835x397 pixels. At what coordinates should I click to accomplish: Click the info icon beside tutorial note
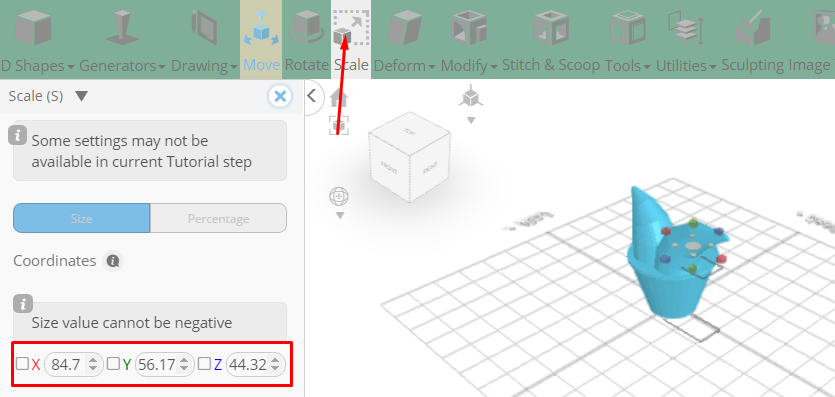pyautogui.click(x=18, y=136)
